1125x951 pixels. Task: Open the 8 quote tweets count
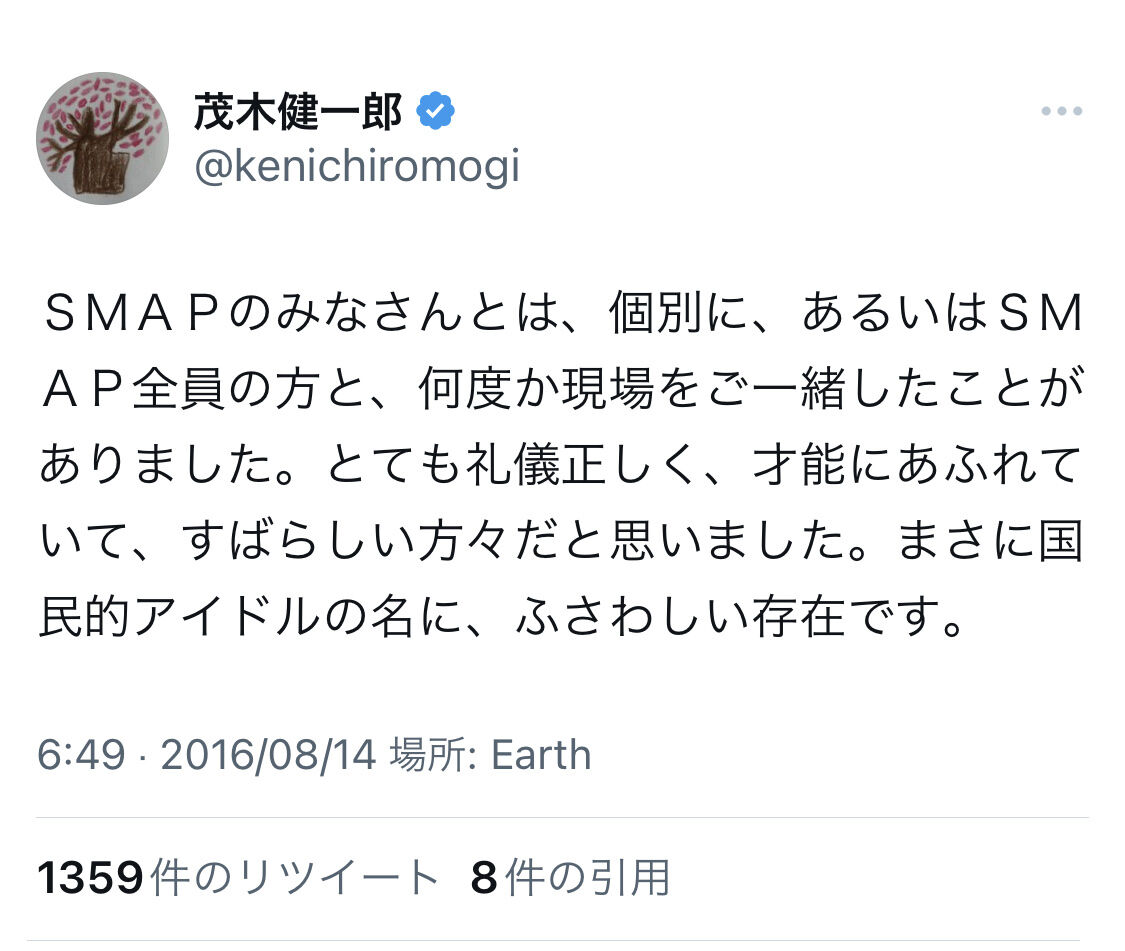coord(483,878)
